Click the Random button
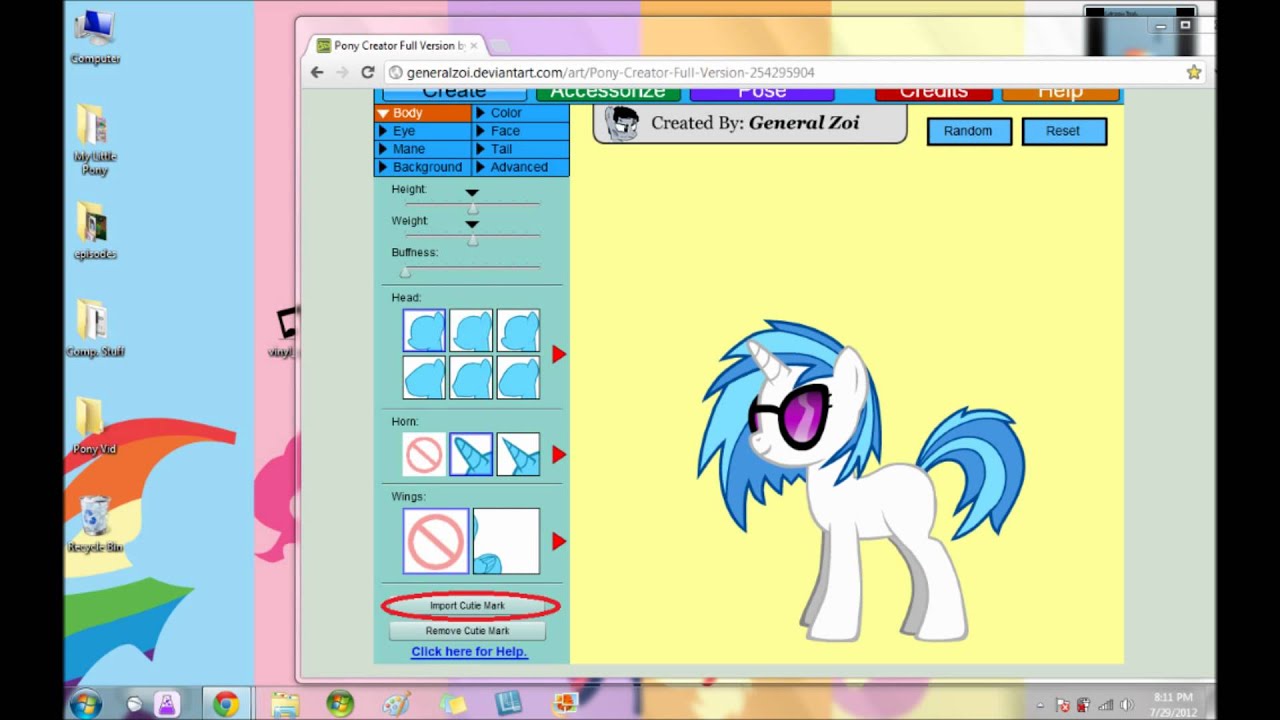Screen dimensions: 1280x720 (x=969, y=131)
